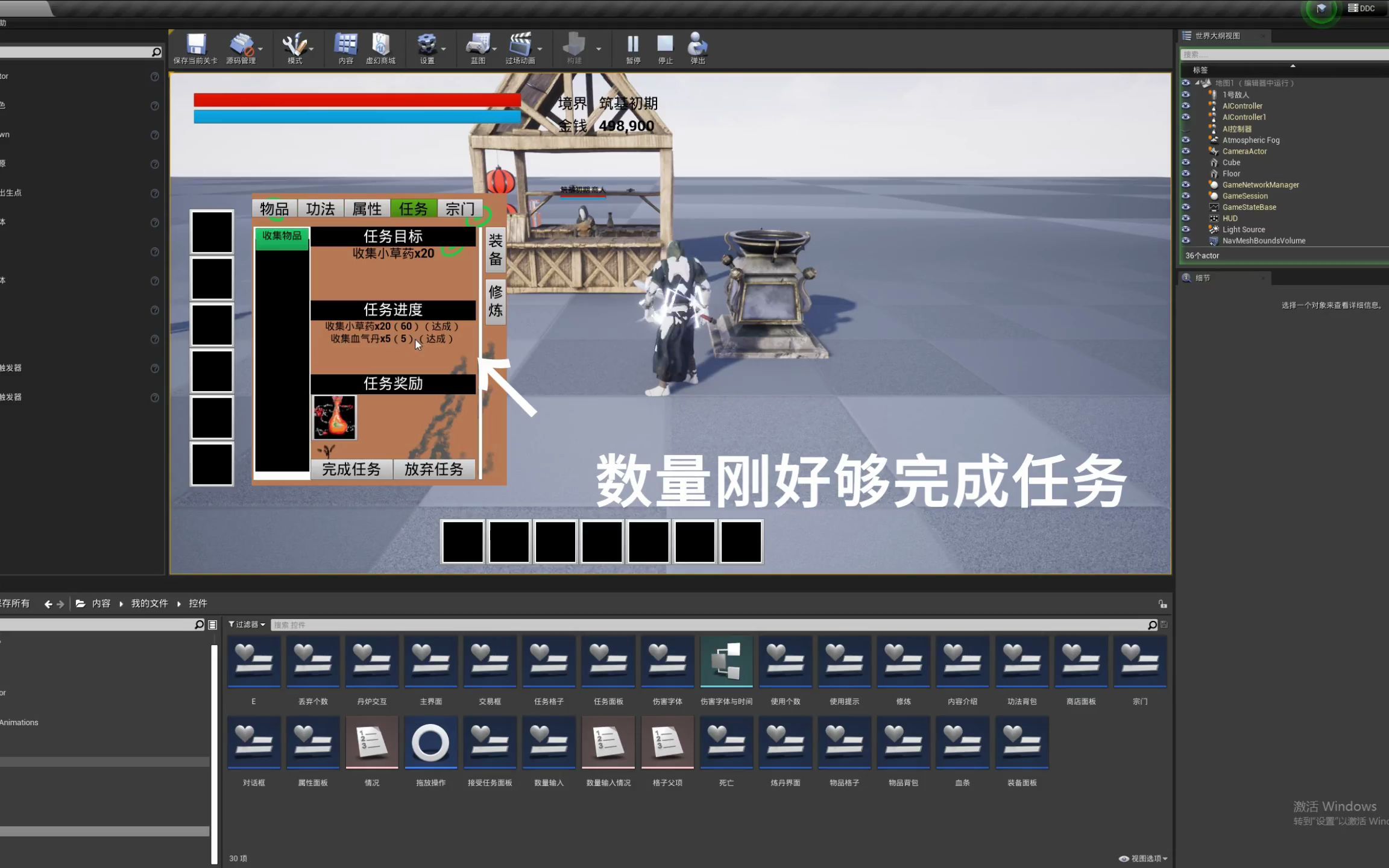Open the 设置 settings dropdown arrow
Image resolution: width=1389 pixels, height=868 pixels.
[x=444, y=49]
